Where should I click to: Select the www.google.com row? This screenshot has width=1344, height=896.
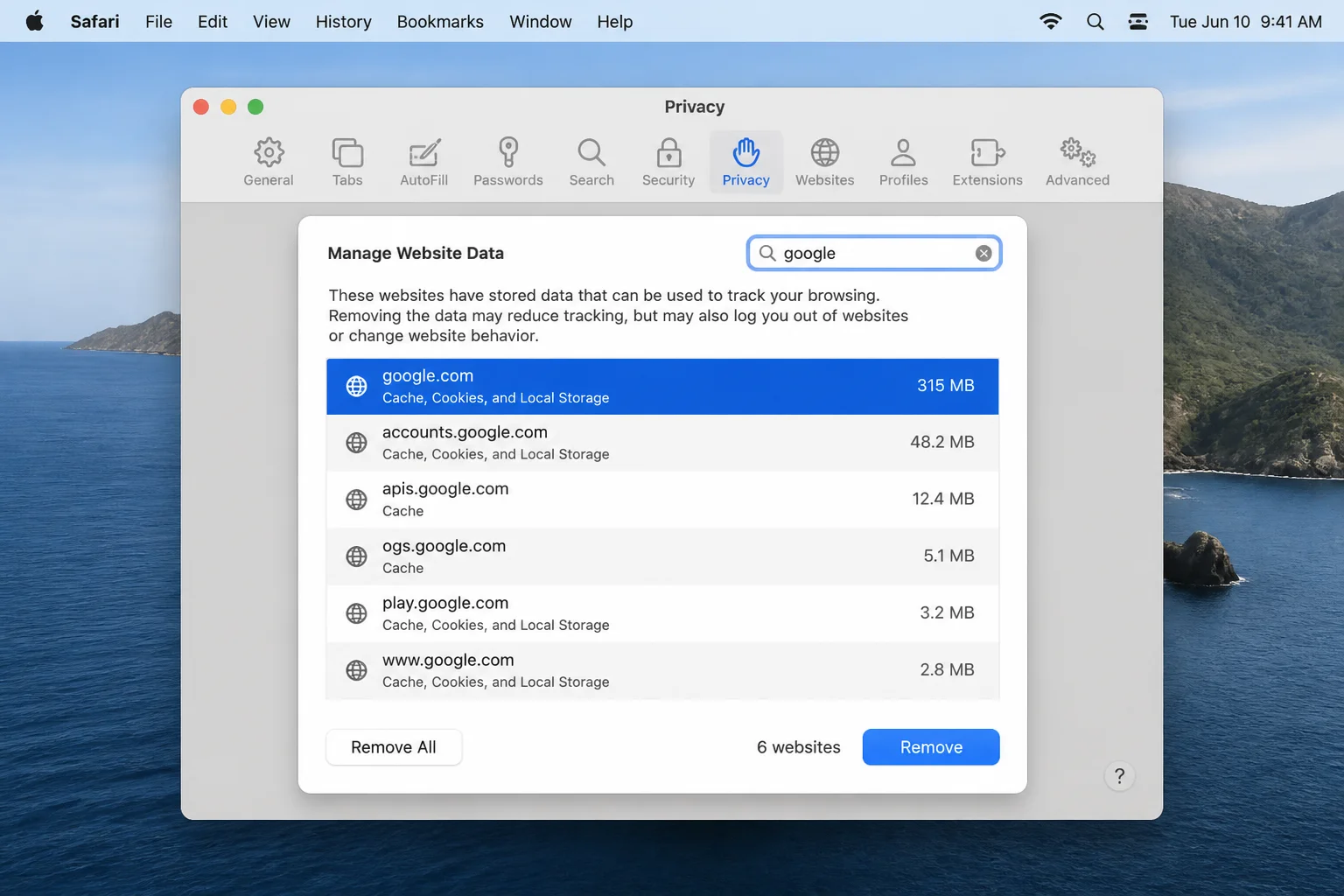pyautogui.click(x=662, y=670)
